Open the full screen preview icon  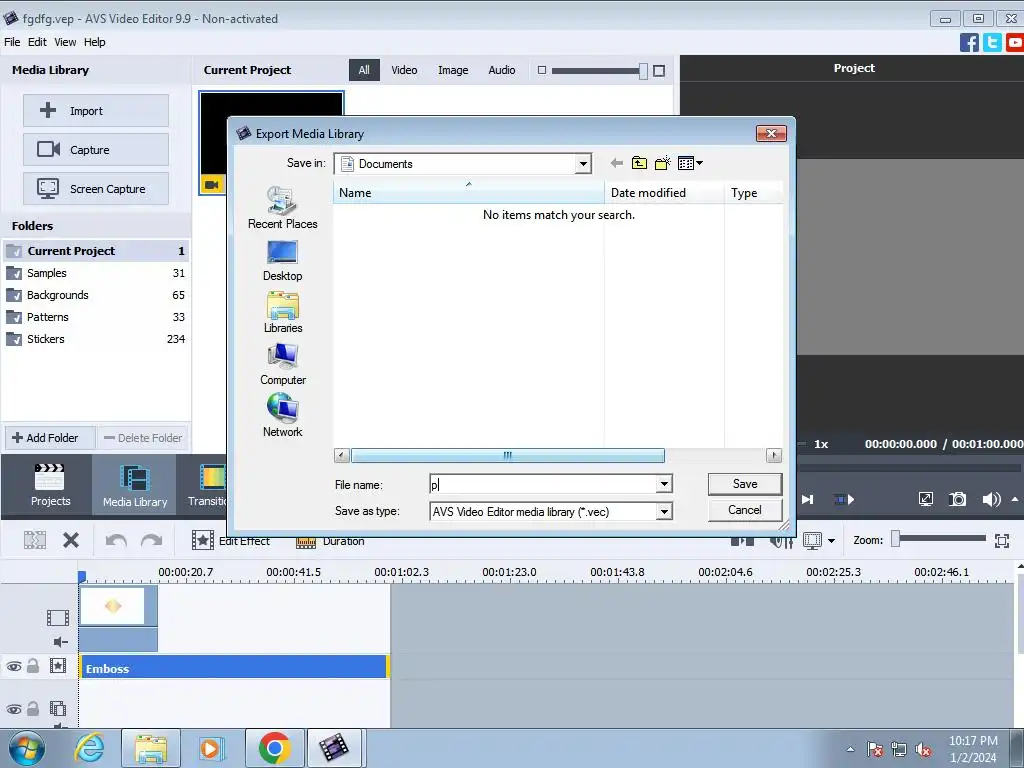[x=925, y=500]
